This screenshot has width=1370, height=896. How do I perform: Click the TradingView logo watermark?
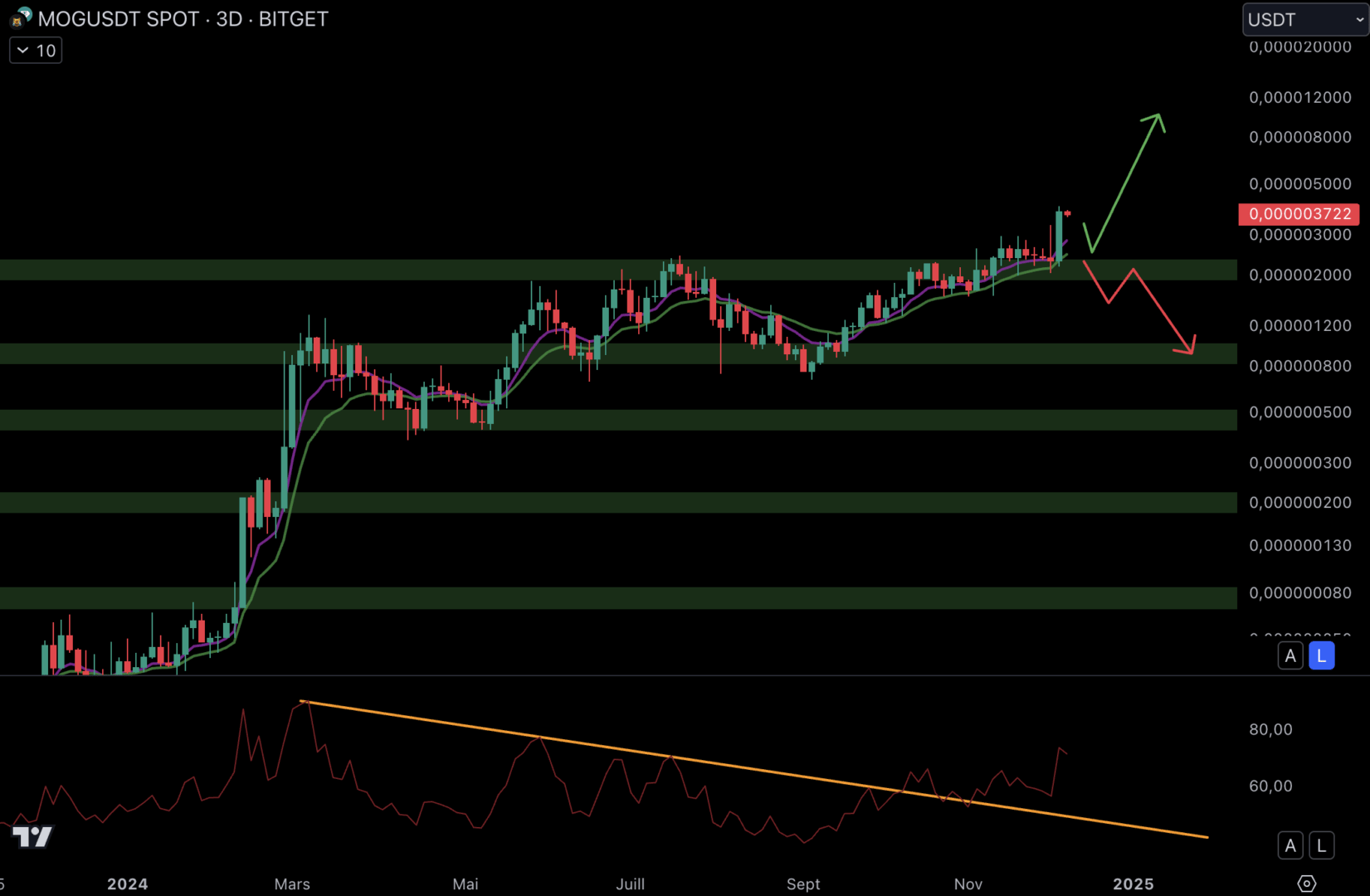point(32,836)
